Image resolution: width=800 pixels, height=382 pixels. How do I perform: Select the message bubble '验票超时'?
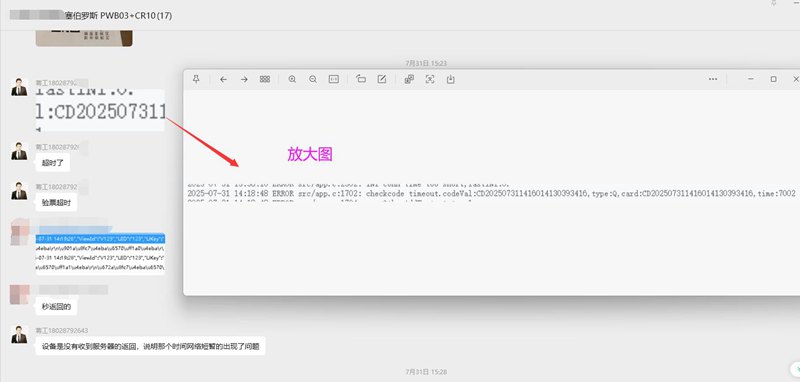[56, 202]
